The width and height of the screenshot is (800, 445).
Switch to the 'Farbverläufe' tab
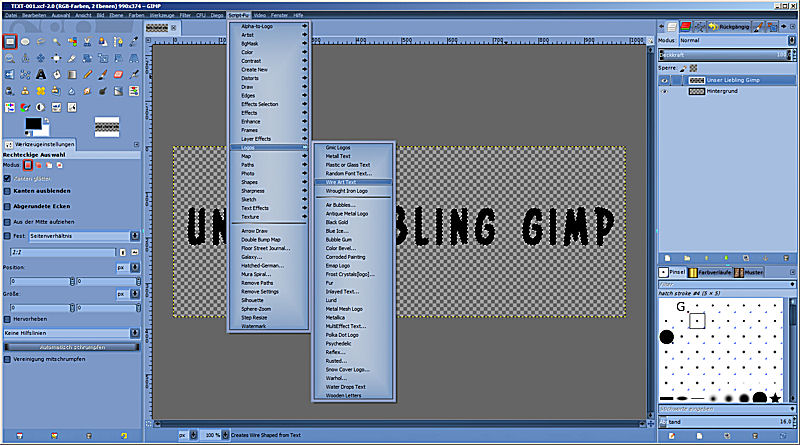pos(710,273)
